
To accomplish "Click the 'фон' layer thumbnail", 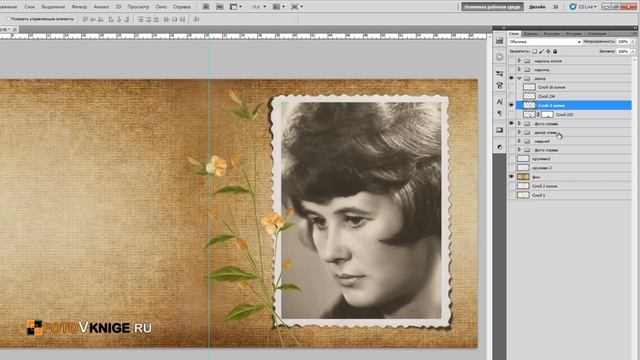I will pos(523,177).
